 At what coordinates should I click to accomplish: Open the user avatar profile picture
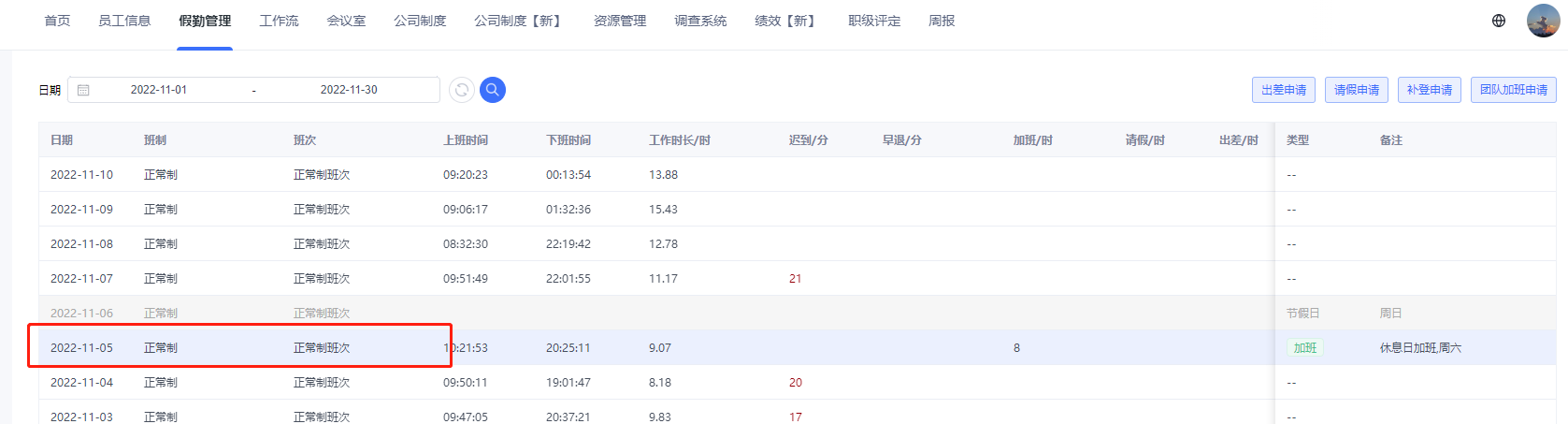(1543, 21)
